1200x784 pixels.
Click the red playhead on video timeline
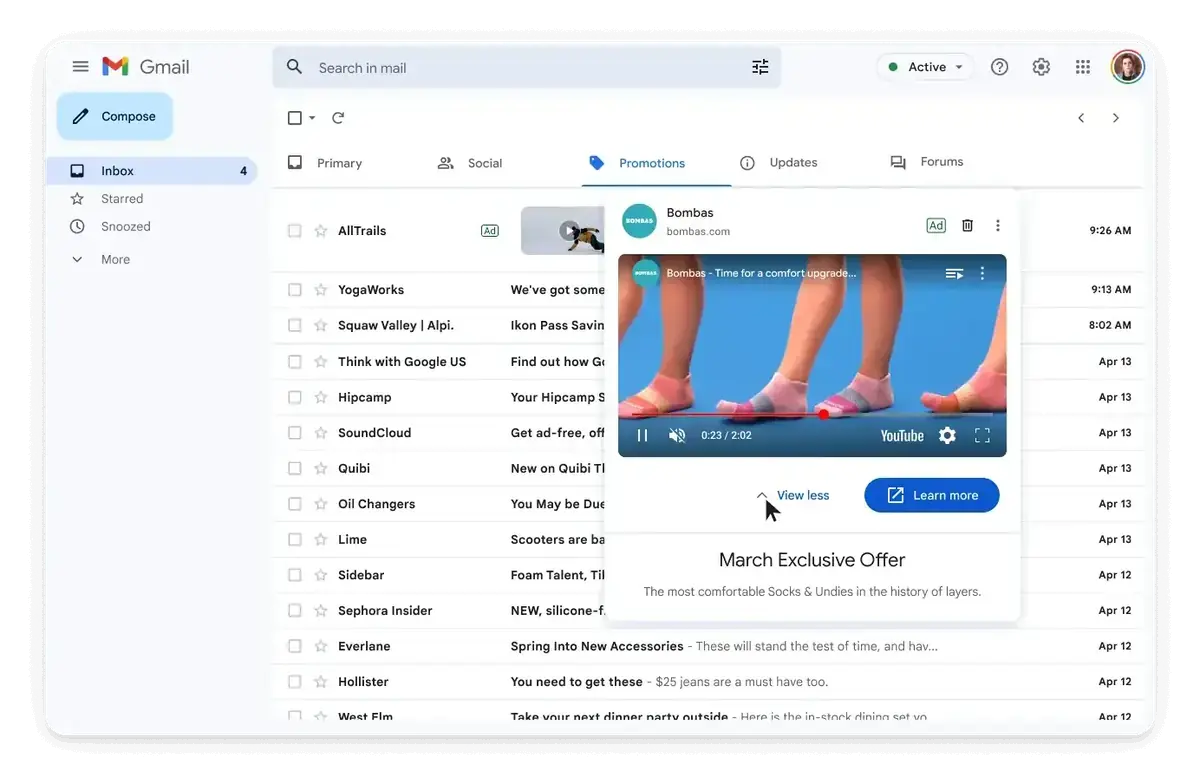coord(823,413)
